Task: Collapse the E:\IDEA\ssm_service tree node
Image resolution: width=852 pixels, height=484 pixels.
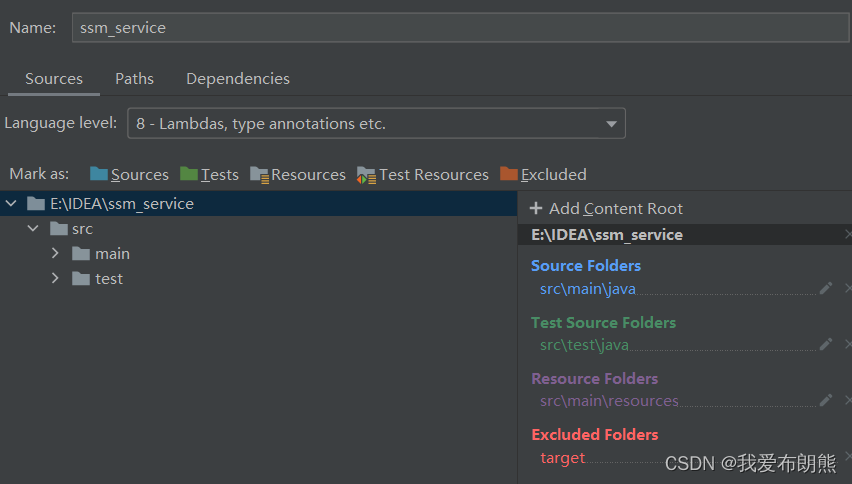Action: point(11,204)
